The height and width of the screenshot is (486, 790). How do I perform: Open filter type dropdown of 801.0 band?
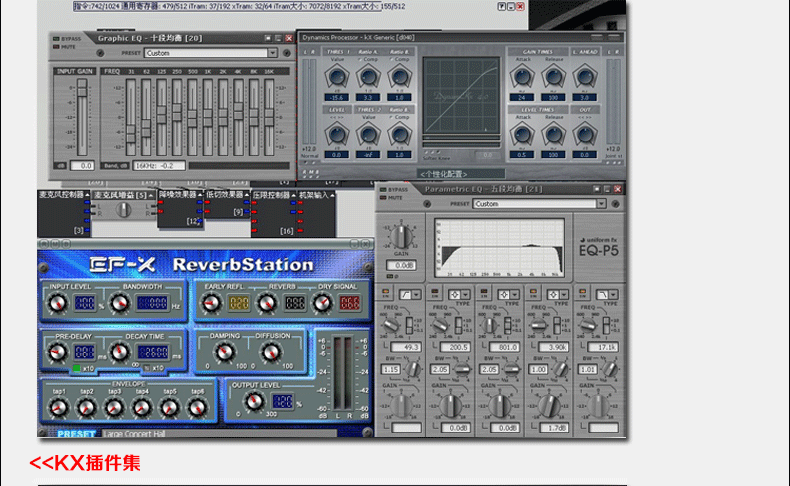(x=515, y=294)
